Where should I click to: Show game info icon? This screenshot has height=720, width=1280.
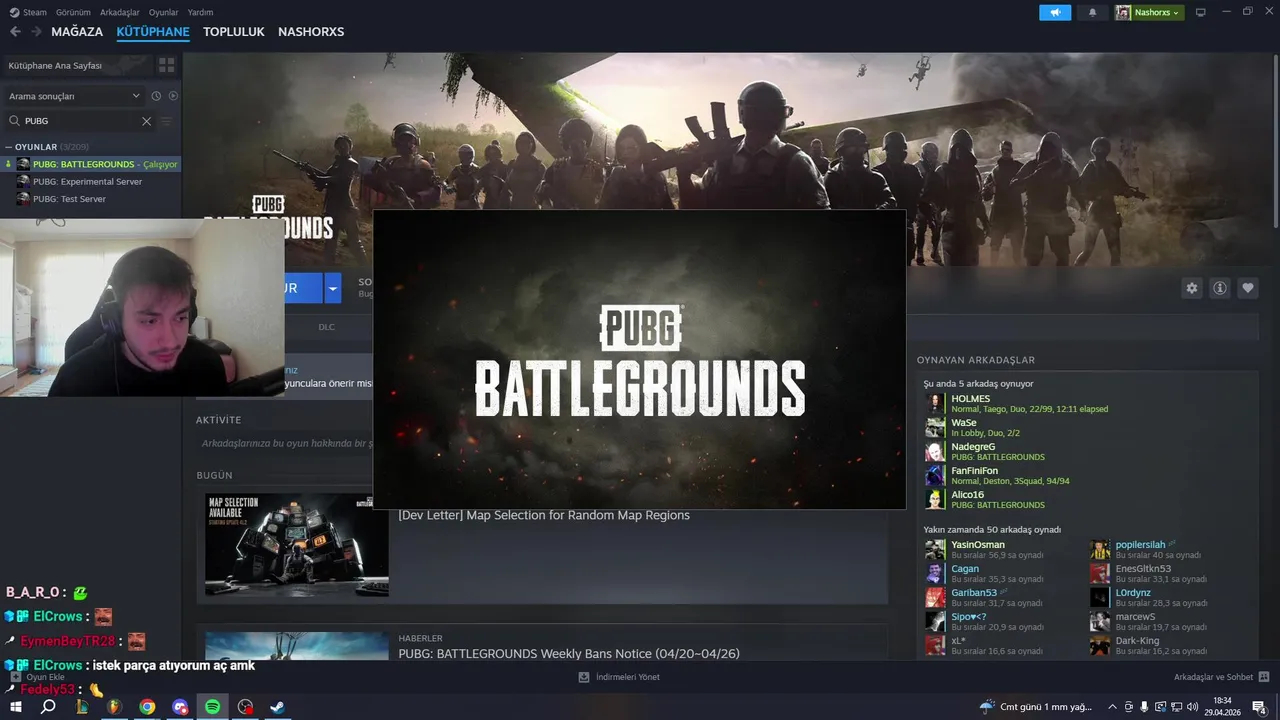tap(1220, 288)
